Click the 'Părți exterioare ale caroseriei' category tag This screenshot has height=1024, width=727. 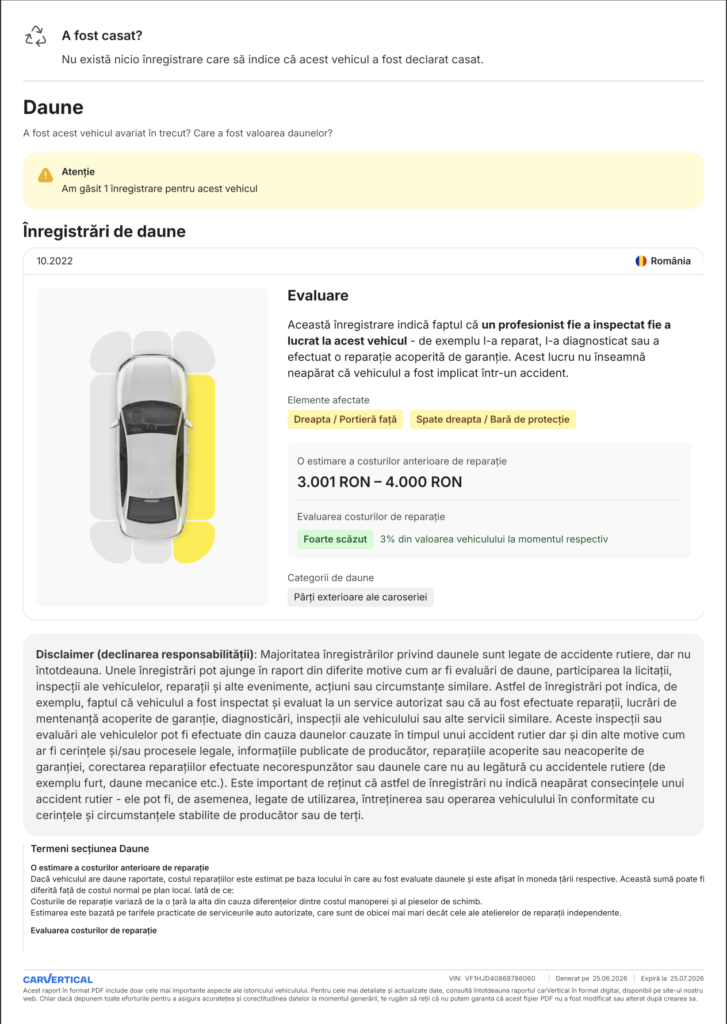(x=360, y=597)
